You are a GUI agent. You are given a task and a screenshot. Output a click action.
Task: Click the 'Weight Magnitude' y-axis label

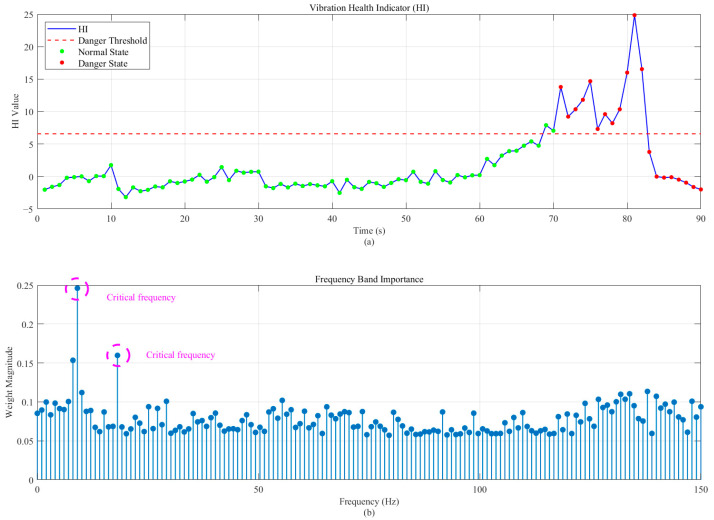(9, 382)
